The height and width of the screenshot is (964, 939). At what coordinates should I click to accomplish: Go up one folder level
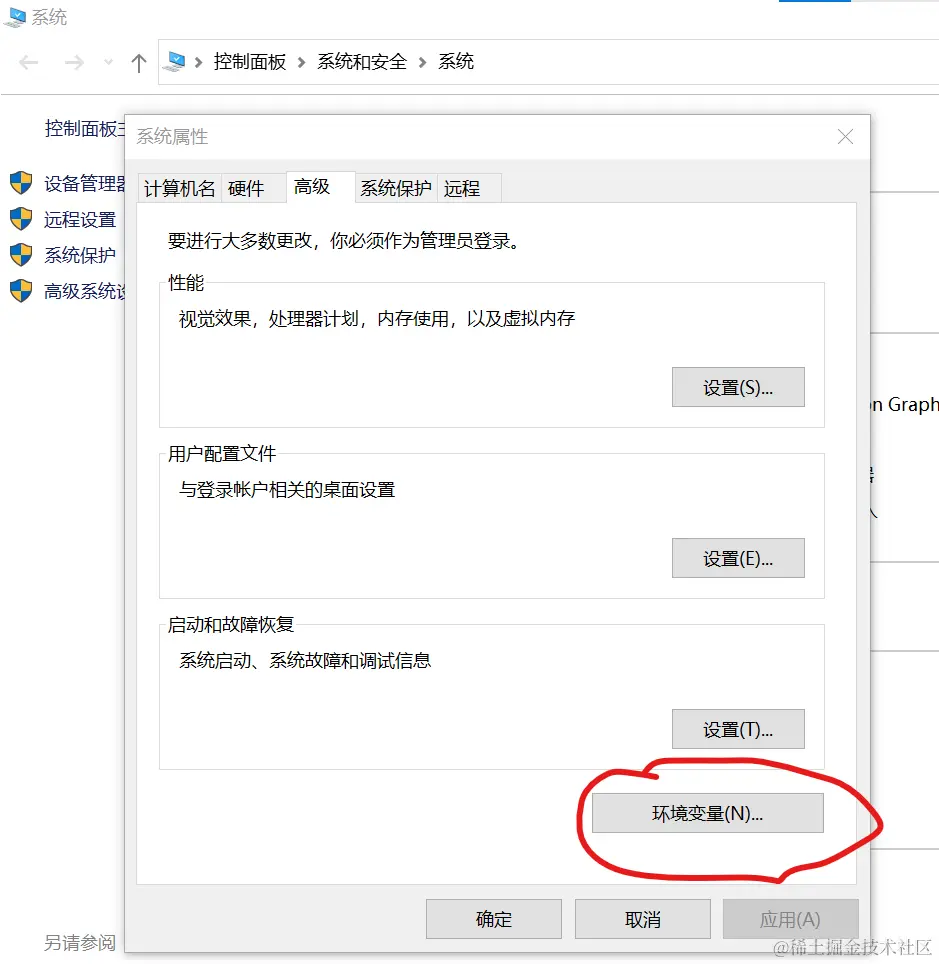click(139, 63)
